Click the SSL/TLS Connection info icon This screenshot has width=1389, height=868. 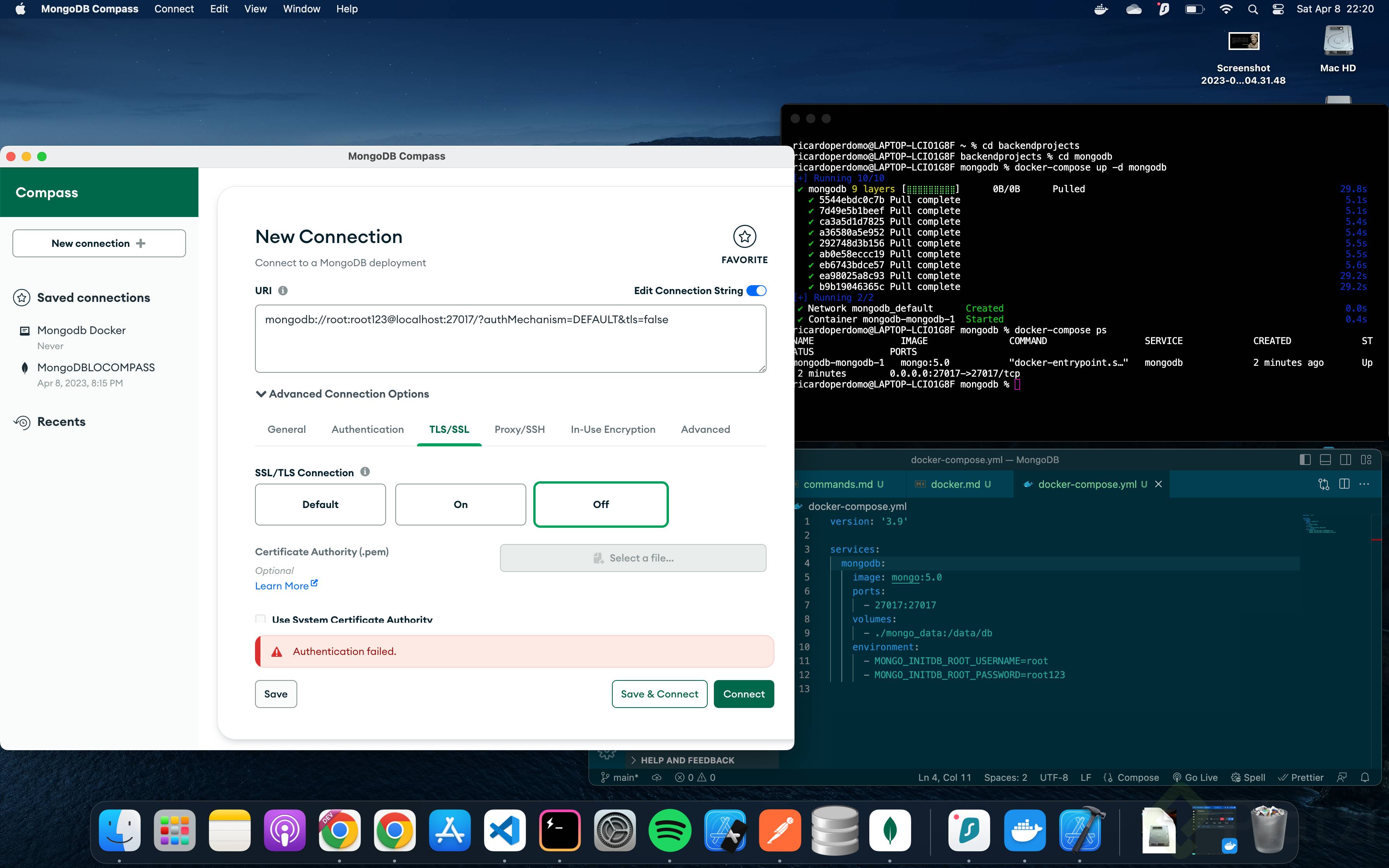click(365, 472)
